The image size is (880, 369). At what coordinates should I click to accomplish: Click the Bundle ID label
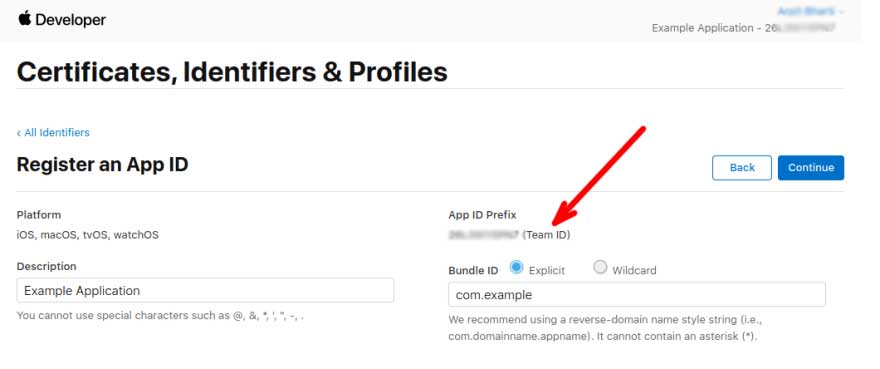click(473, 270)
